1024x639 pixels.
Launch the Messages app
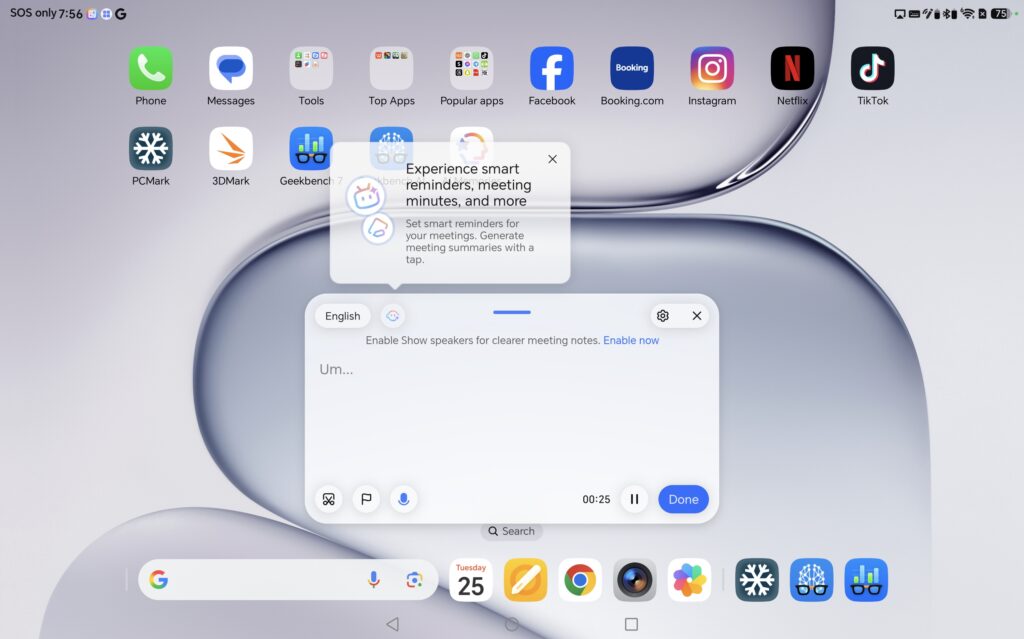231,68
